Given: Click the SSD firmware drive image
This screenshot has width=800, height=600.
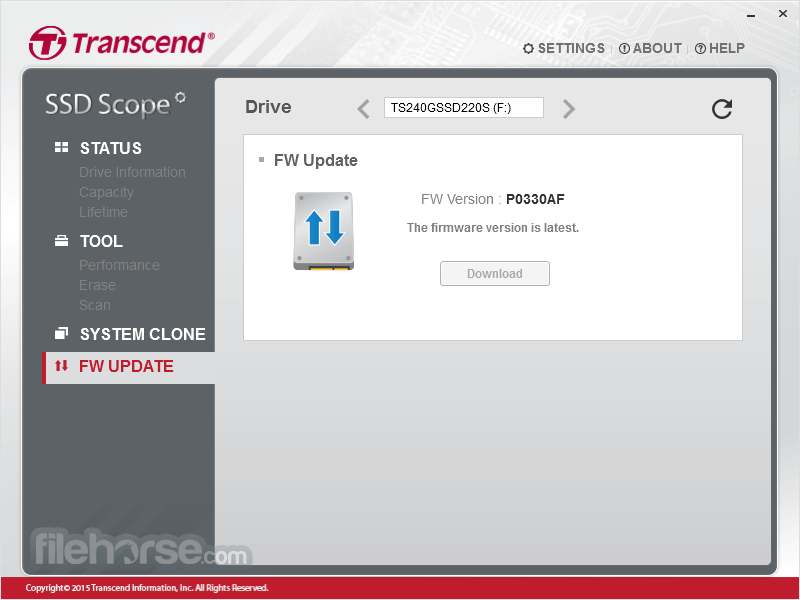Looking at the screenshot, I should tap(323, 231).
